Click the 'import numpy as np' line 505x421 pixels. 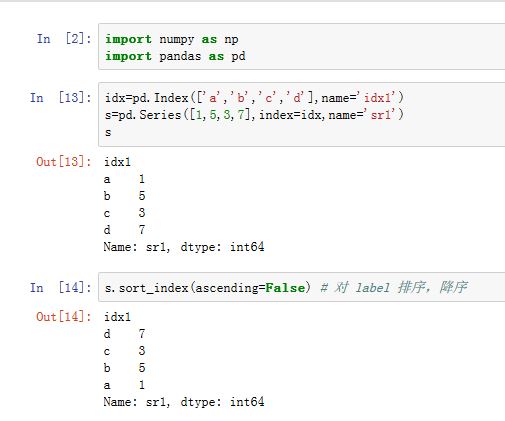(x=172, y=39)
